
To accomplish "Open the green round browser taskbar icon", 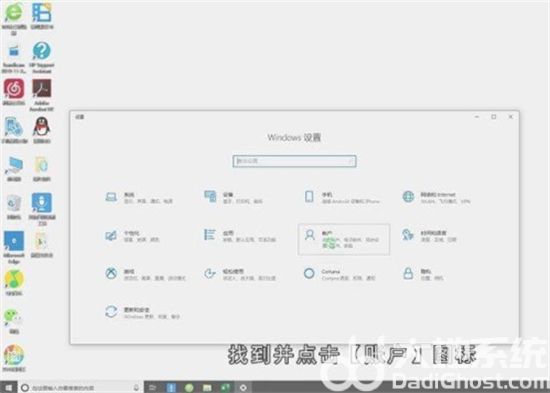I will coord(189,387).
